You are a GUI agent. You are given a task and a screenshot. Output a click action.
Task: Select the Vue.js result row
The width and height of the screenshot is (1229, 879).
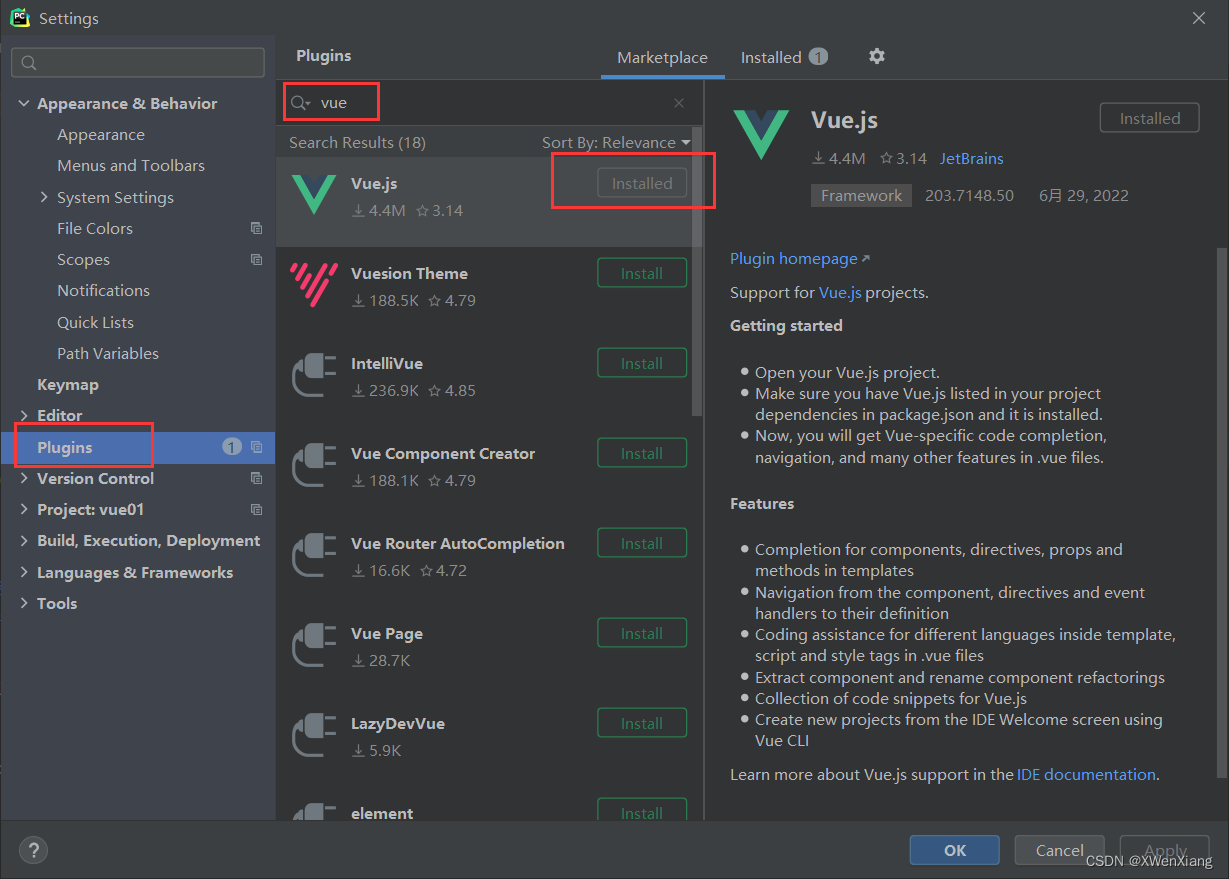pos(485,201)
